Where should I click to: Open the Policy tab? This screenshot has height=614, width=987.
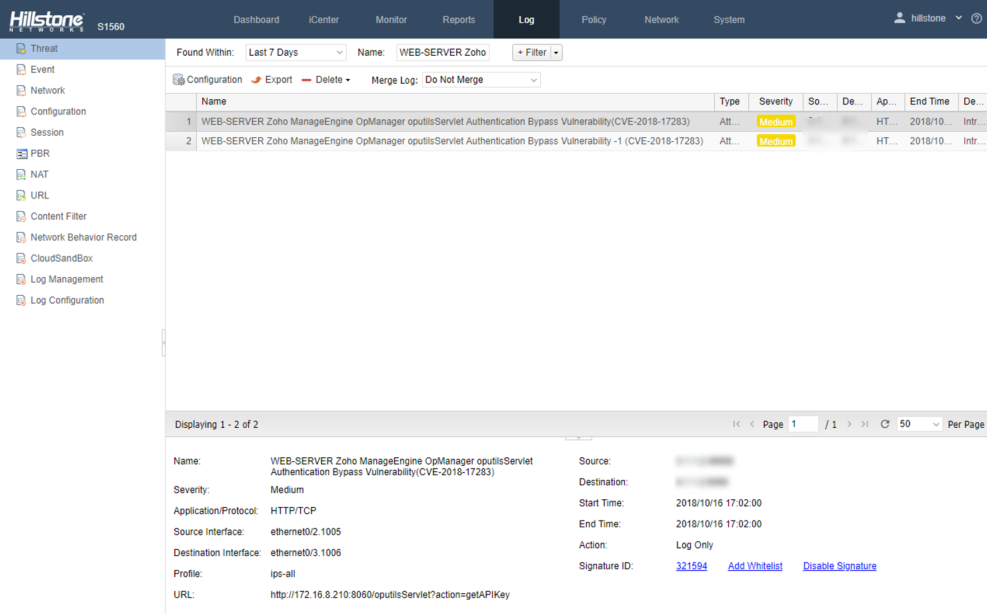click(x=594, y=20)
